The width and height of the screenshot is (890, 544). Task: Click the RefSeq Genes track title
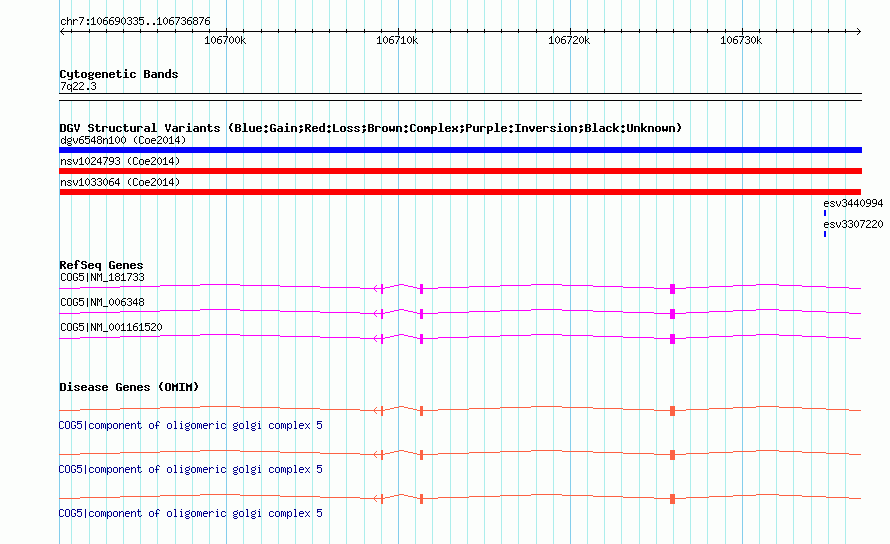tap(101, 265)
